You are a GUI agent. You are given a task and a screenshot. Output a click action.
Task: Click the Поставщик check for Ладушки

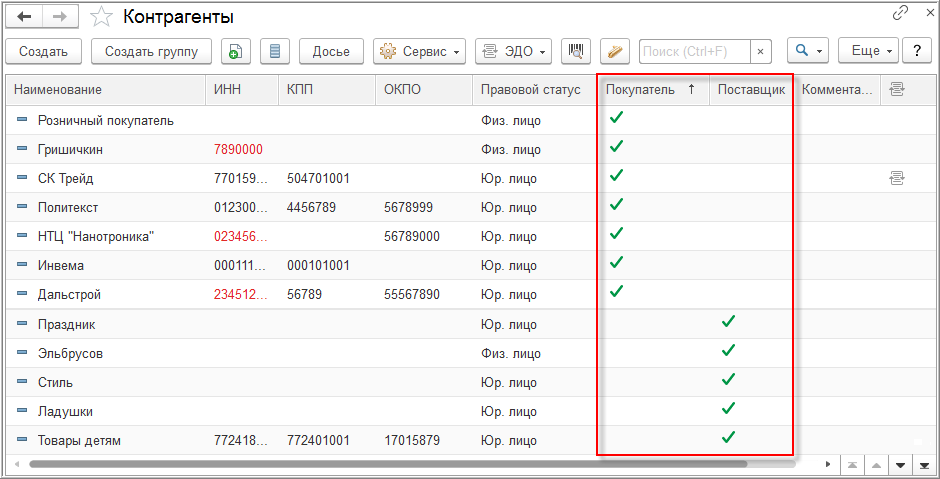[728, 408]
